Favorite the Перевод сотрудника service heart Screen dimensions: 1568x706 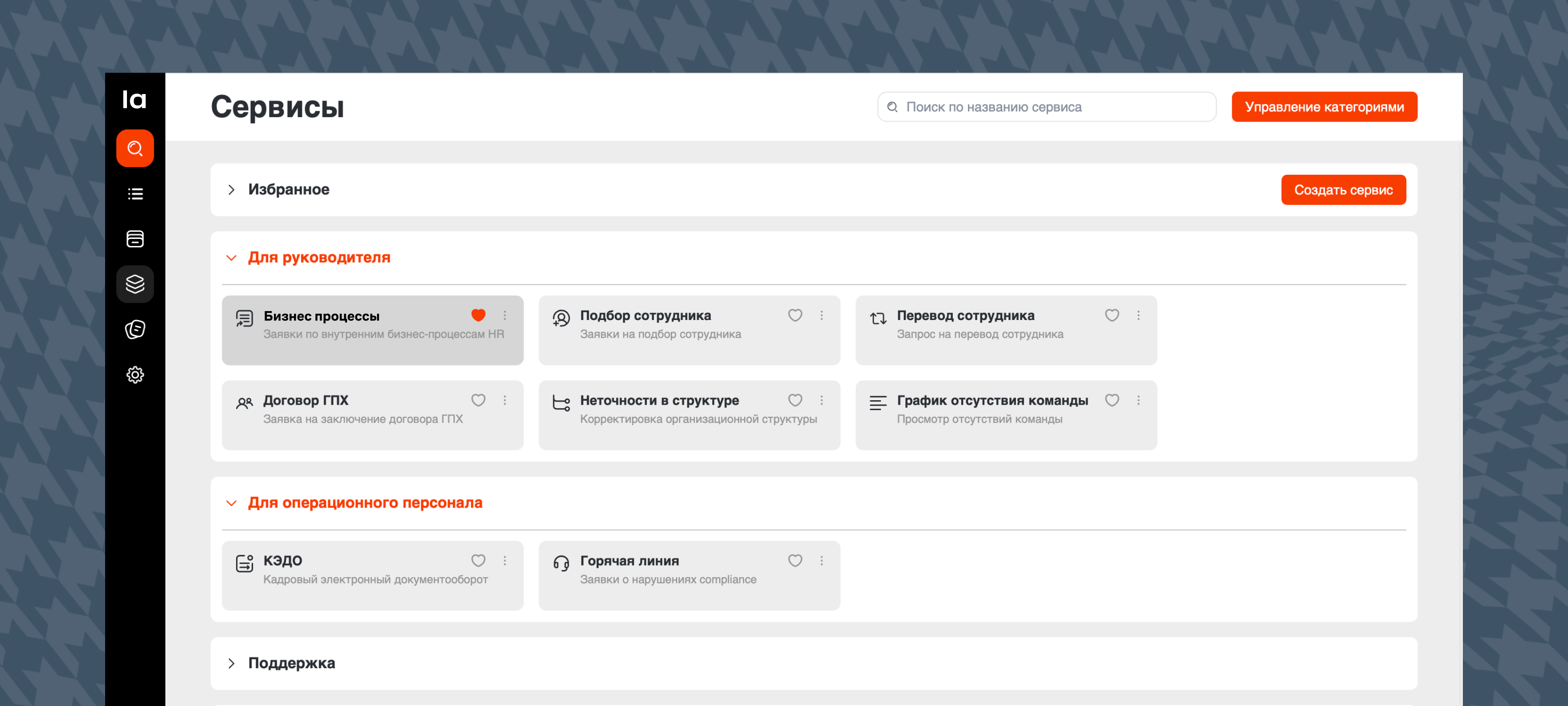[1111, 316]
